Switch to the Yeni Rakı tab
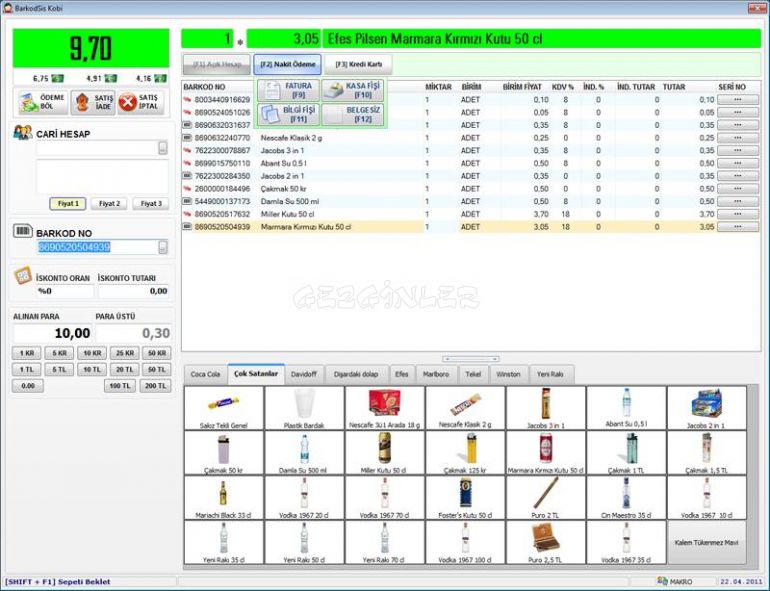The width and height of the screenshot is (770, 591). 550,374
